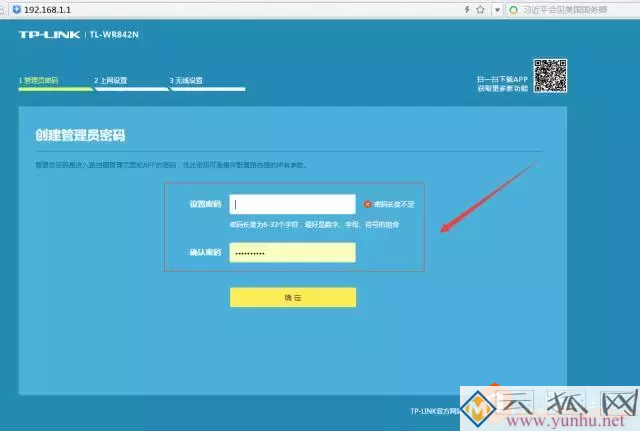This screenshot has width=640, height=431.
Task: Click the browser search box
Action: [x=573, y=10]
